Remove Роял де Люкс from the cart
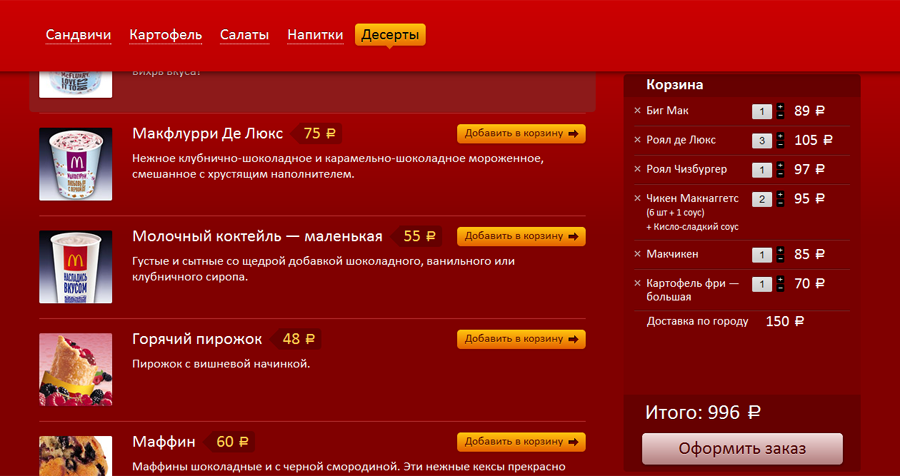 [637, 140]
